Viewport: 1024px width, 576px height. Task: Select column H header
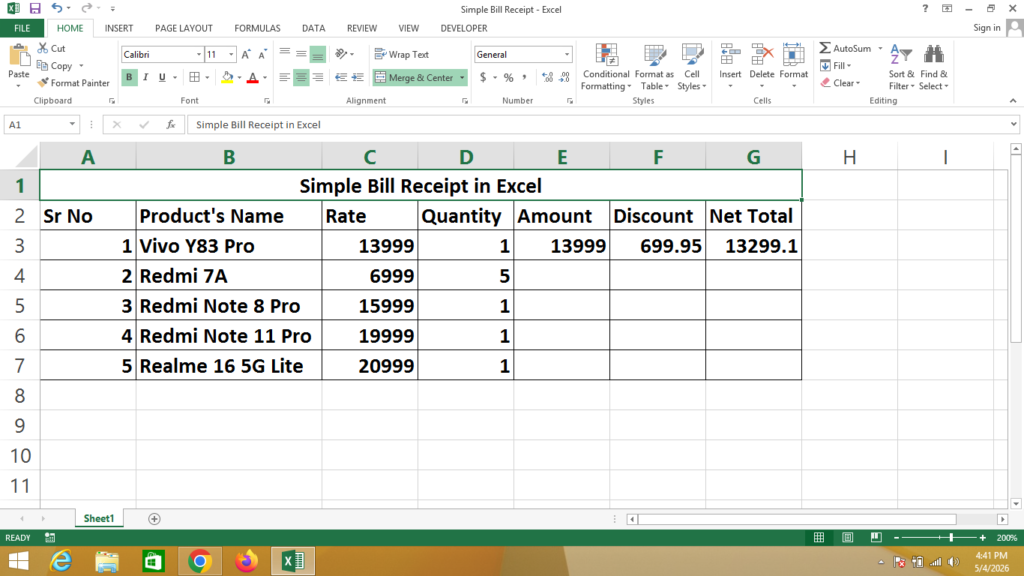pos(849,157)
